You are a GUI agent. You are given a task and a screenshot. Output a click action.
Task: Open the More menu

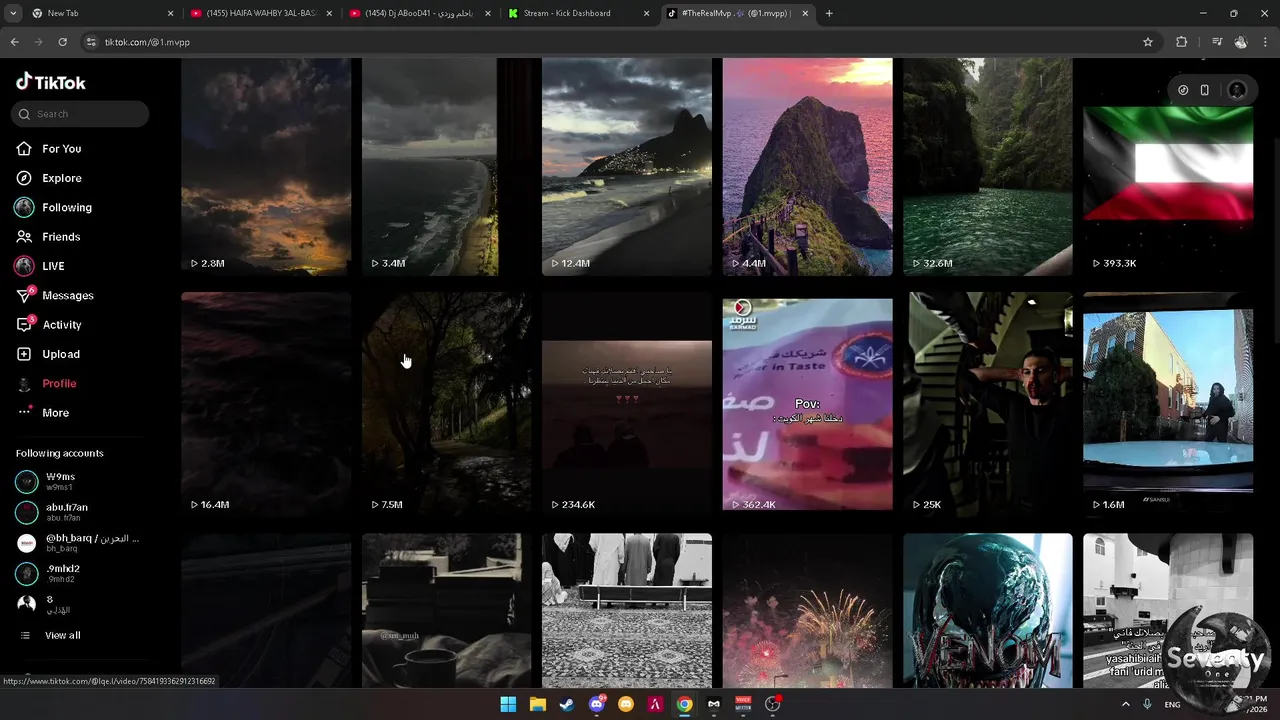click(55, 413)
